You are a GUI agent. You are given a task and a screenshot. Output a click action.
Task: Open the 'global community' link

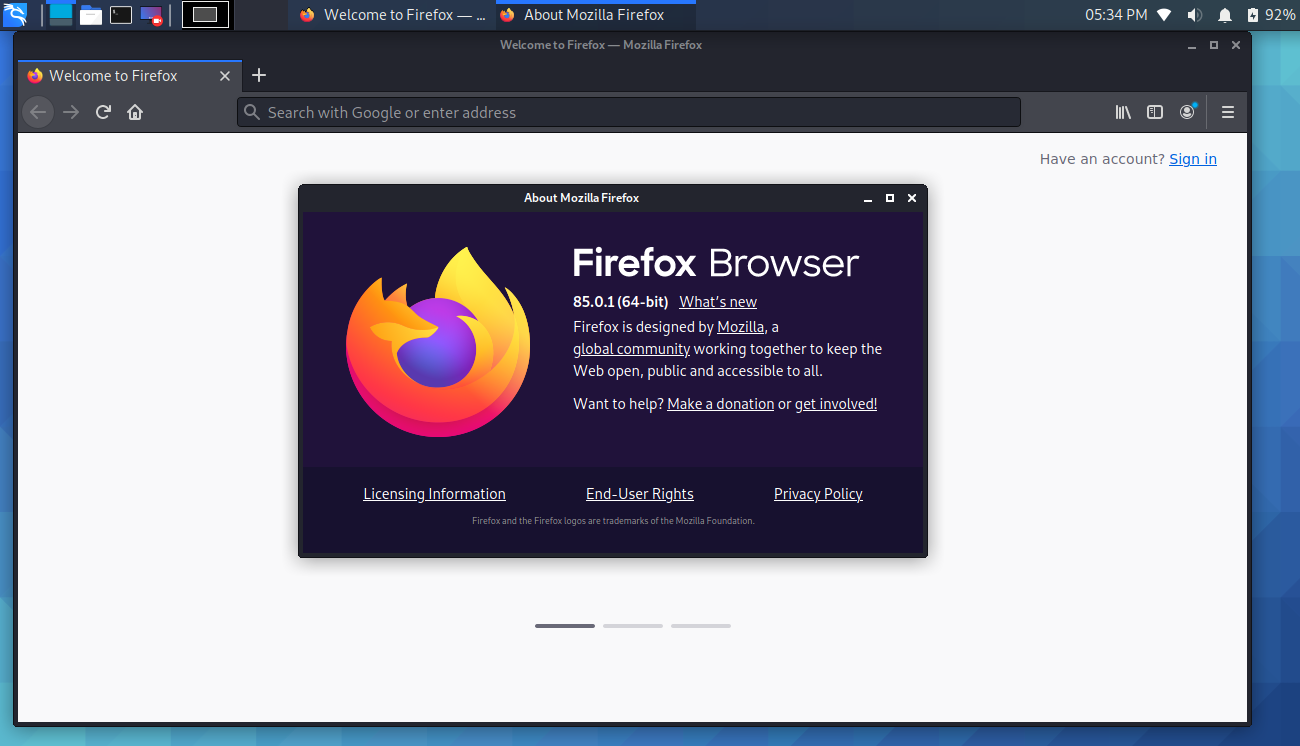[x=631, y=349]
